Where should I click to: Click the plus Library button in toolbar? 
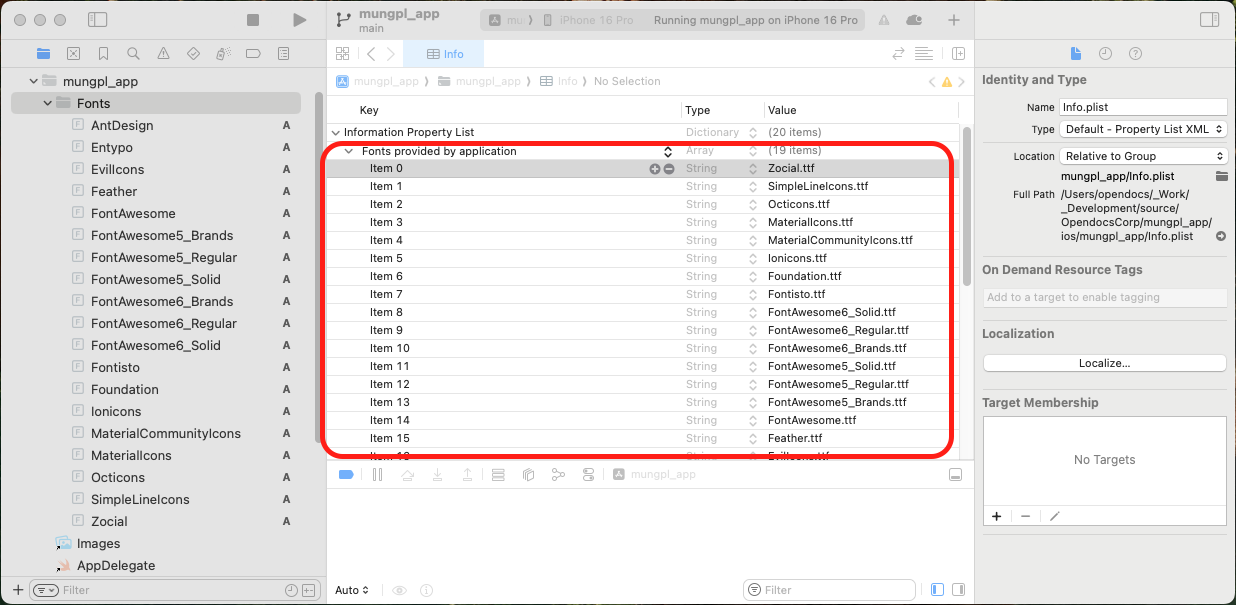coord(954,20)
